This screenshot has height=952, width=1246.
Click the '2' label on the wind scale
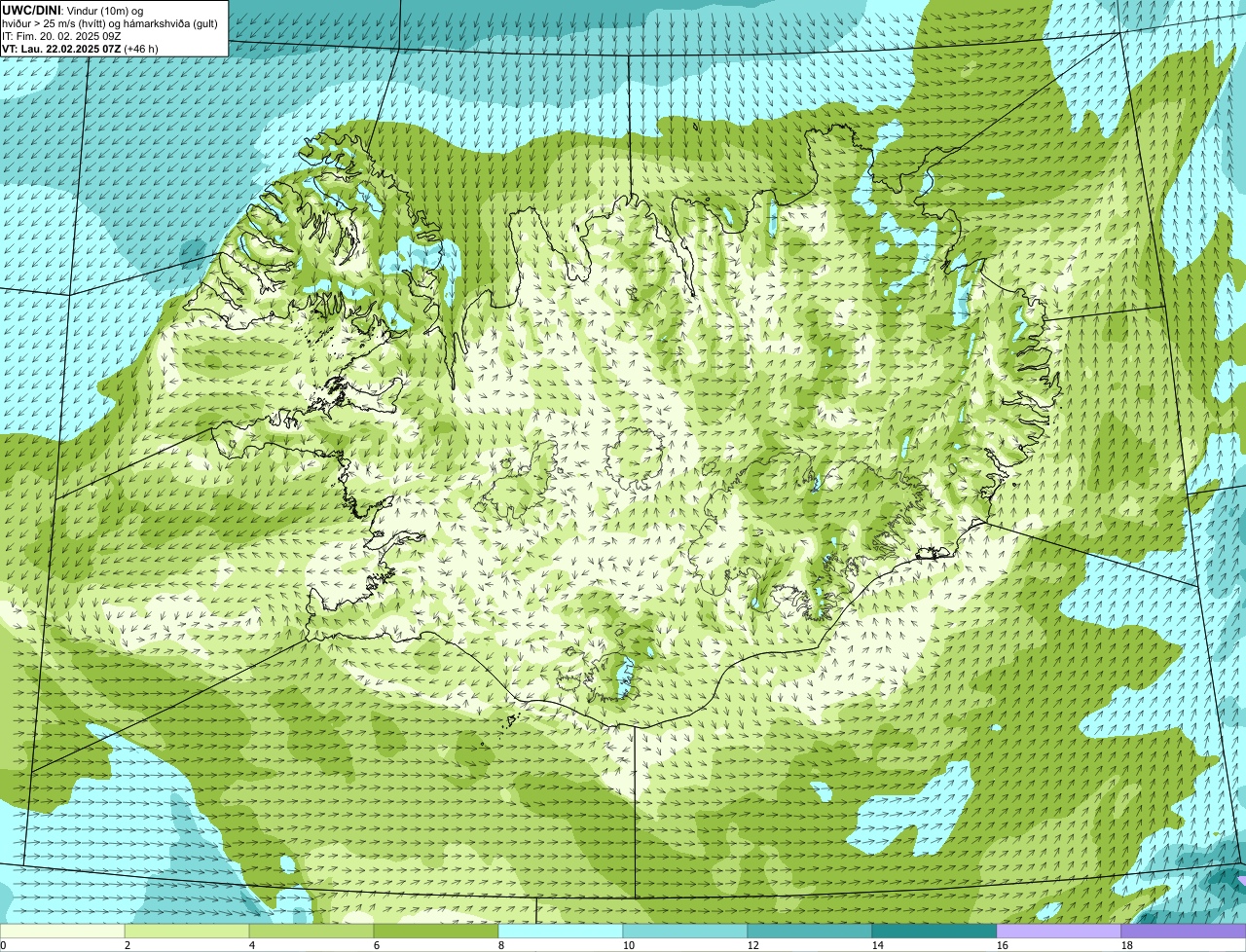pyautogui.click(x=128, y=945)
